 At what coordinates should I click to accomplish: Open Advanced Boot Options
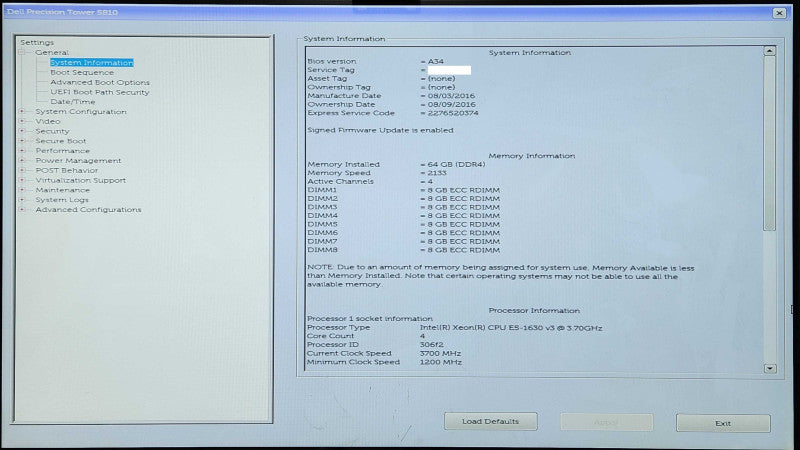[x=100, y=82]
